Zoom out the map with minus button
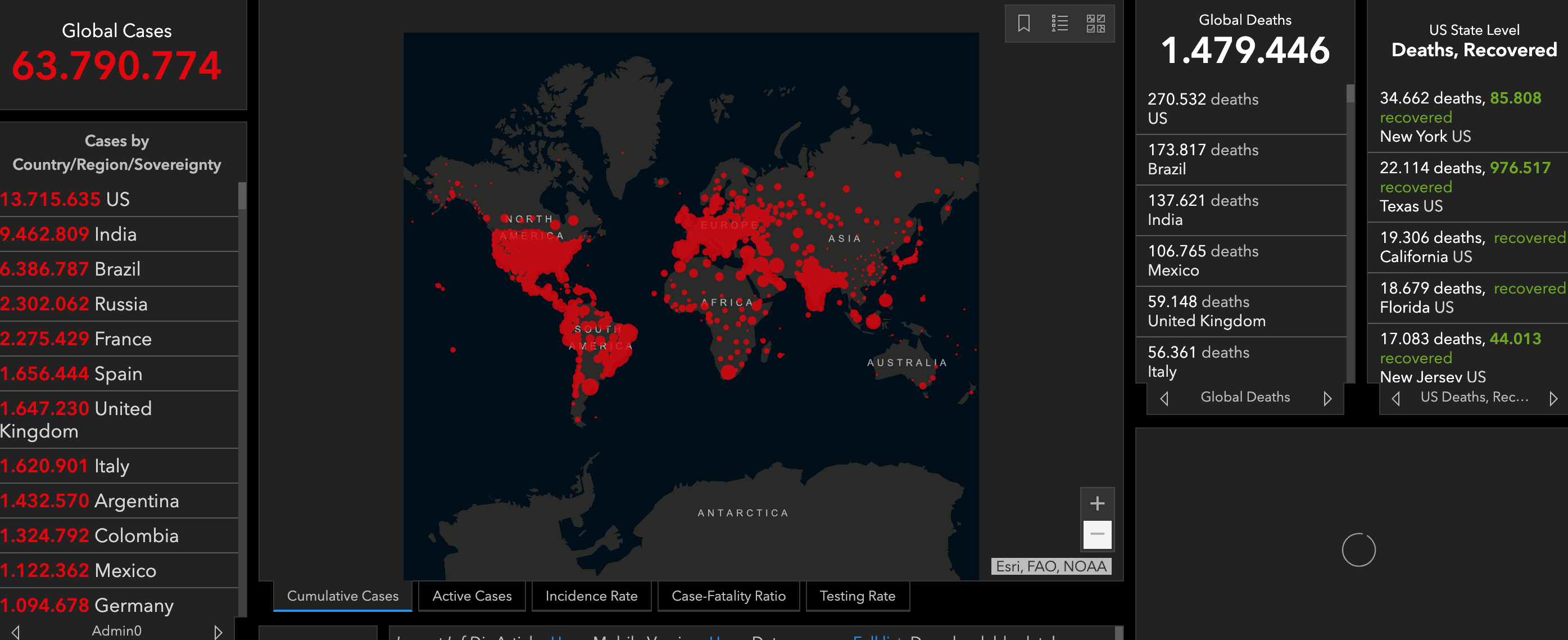This screenshot has width=1568, height=640. pos(1097,534)
